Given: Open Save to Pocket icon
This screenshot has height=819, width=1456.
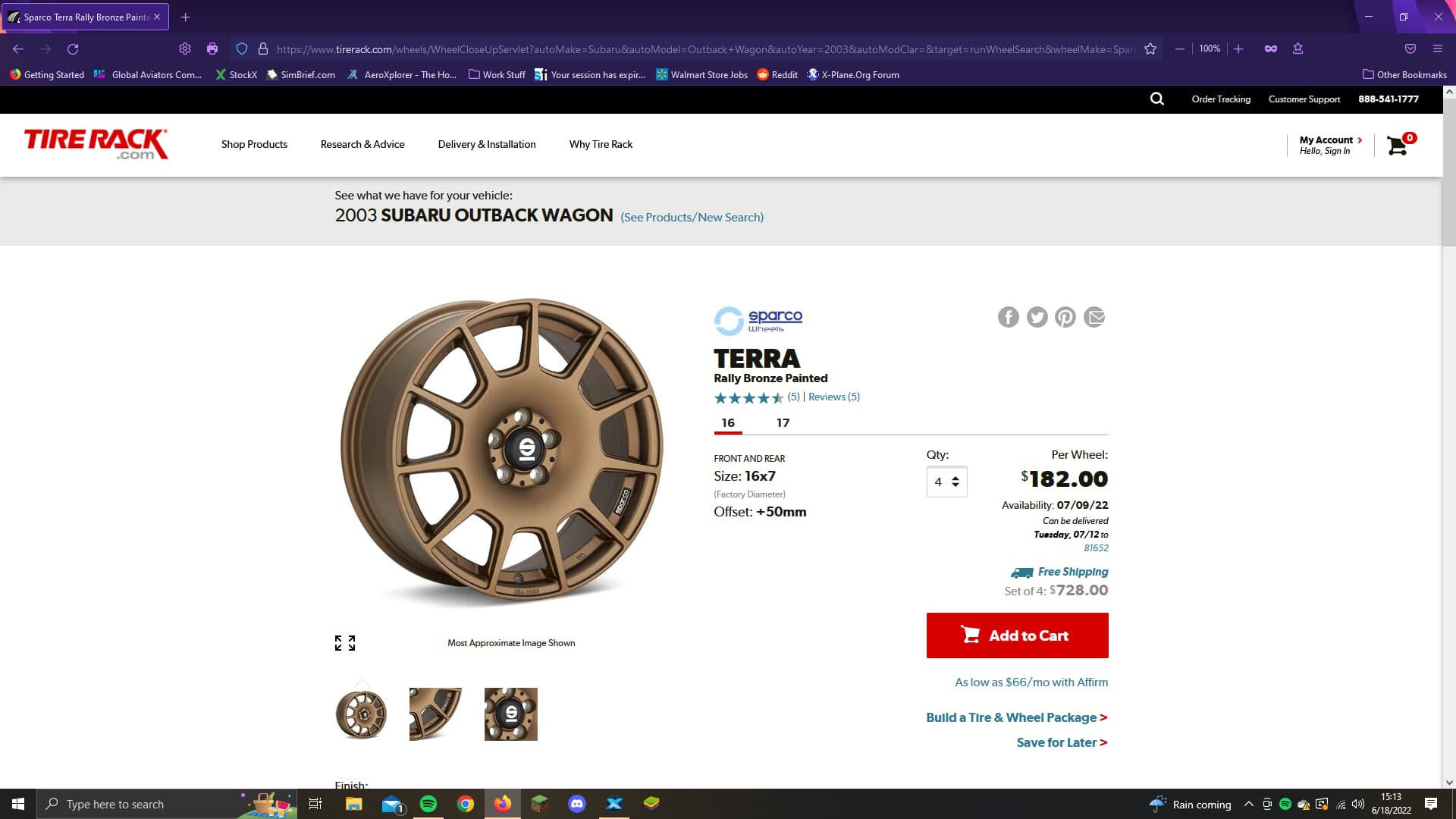Looking at the screenshot, I should tap(1410, 49).
